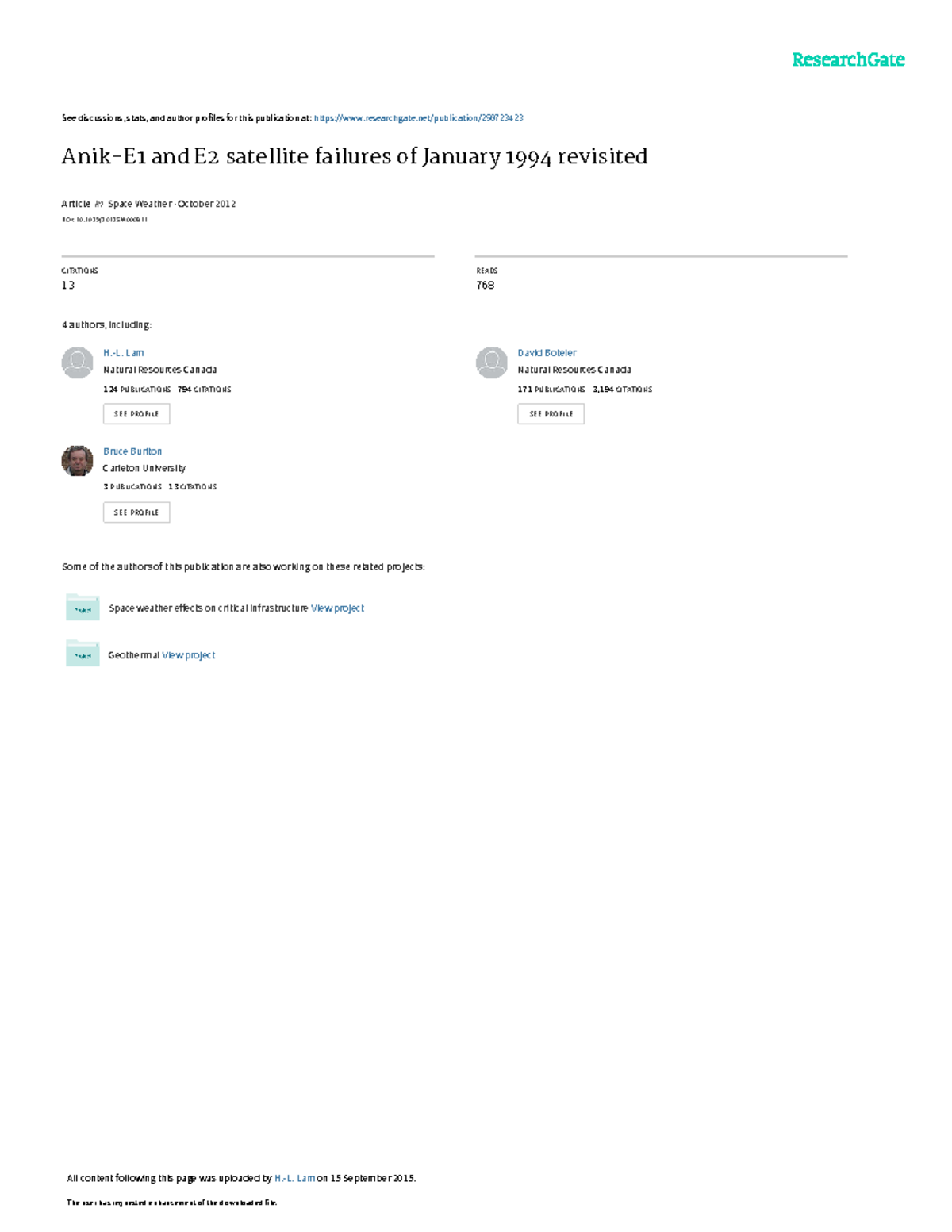The width and height of the screenshot is (952, 1232).
Task: Open View project link for Space weather effects
Action: click(337, 608)
